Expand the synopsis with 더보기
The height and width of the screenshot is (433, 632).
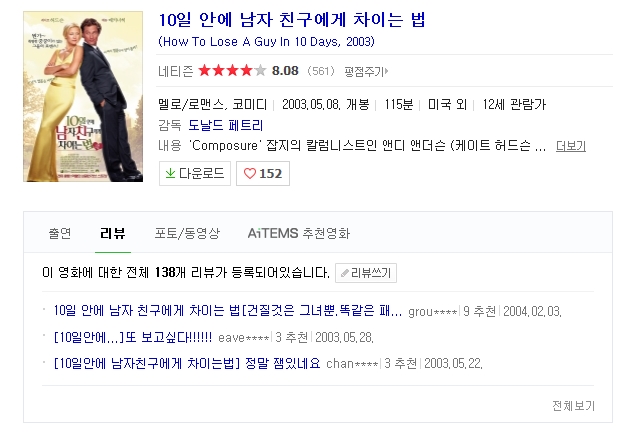click(x=570, y=146)
